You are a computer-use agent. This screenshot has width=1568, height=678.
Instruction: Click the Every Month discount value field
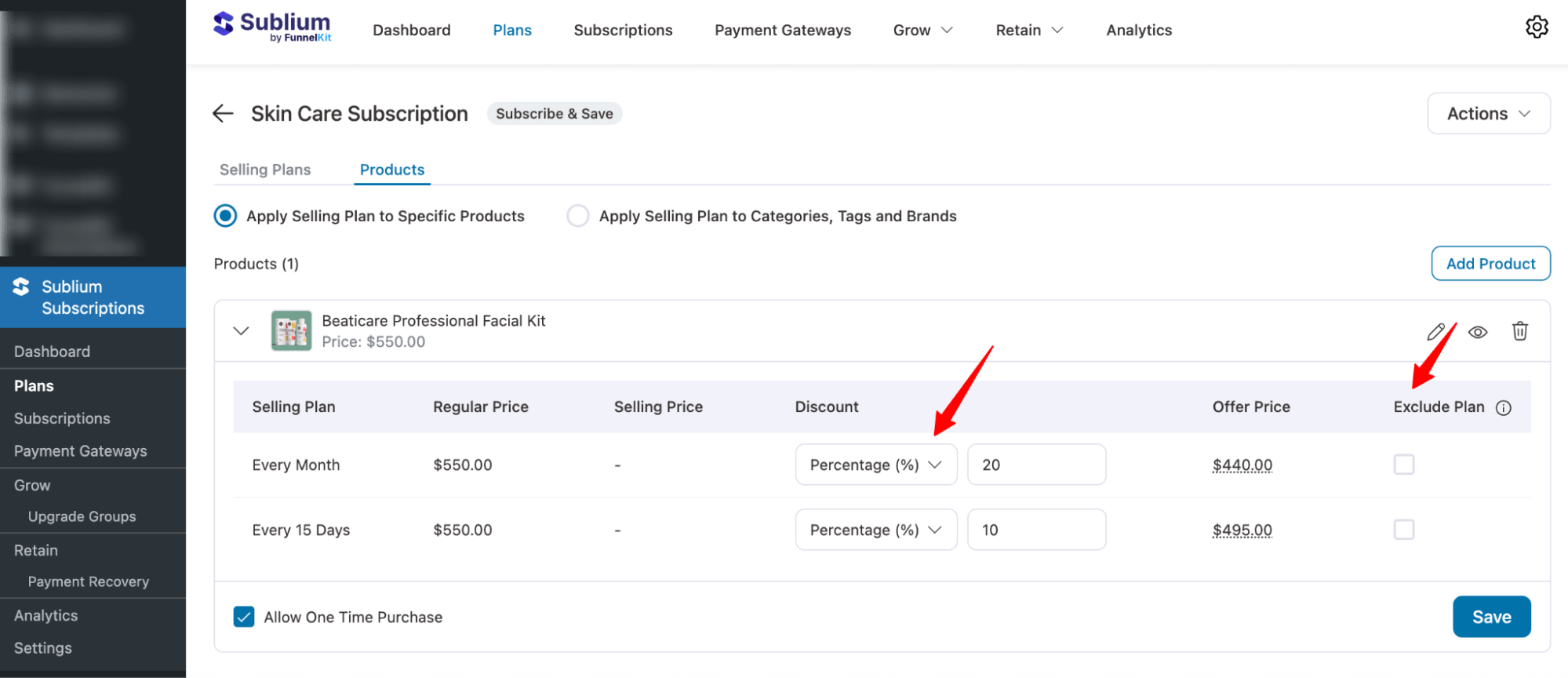coord(1036,465)
